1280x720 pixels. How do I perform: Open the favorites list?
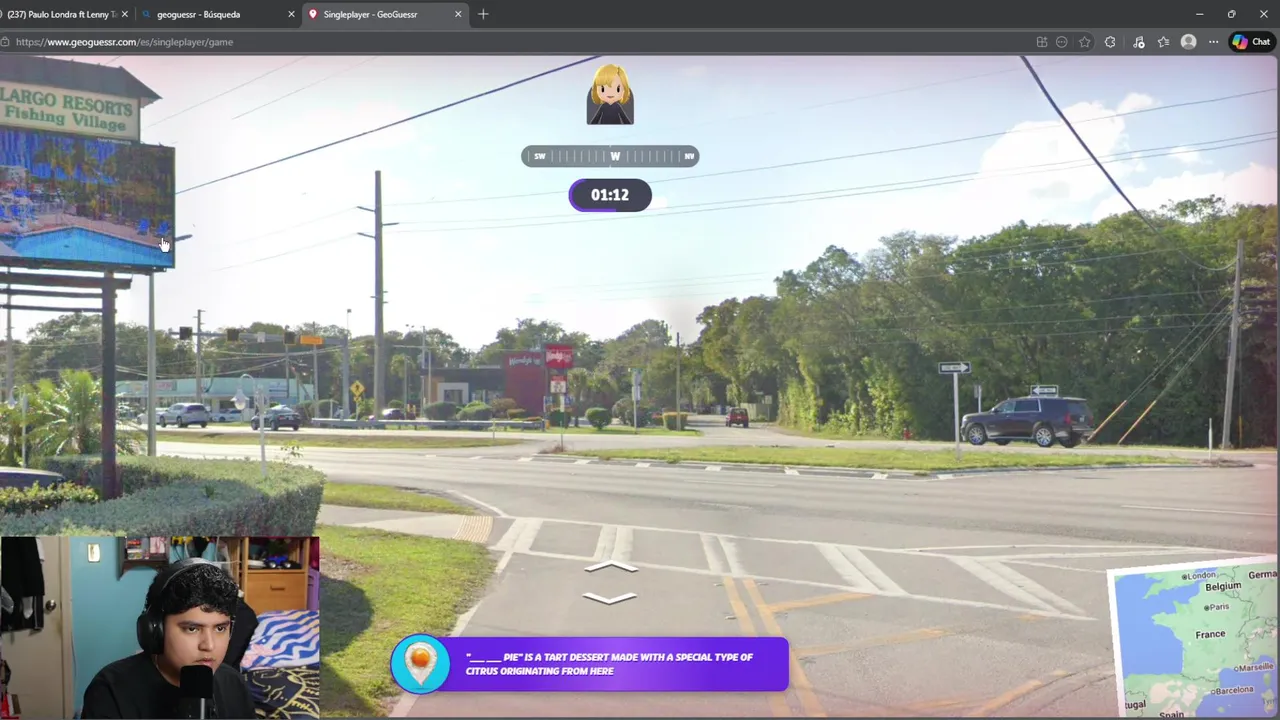pyautogui.click(x=1163, y=42)
